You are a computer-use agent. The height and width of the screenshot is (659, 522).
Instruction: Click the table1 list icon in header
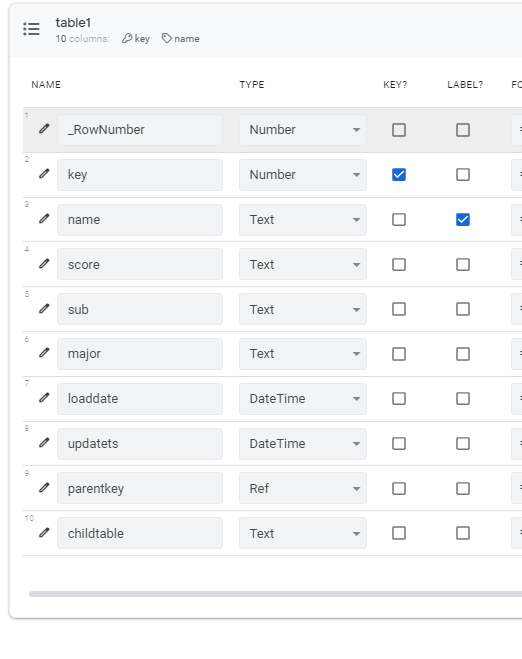coord(32,29)
